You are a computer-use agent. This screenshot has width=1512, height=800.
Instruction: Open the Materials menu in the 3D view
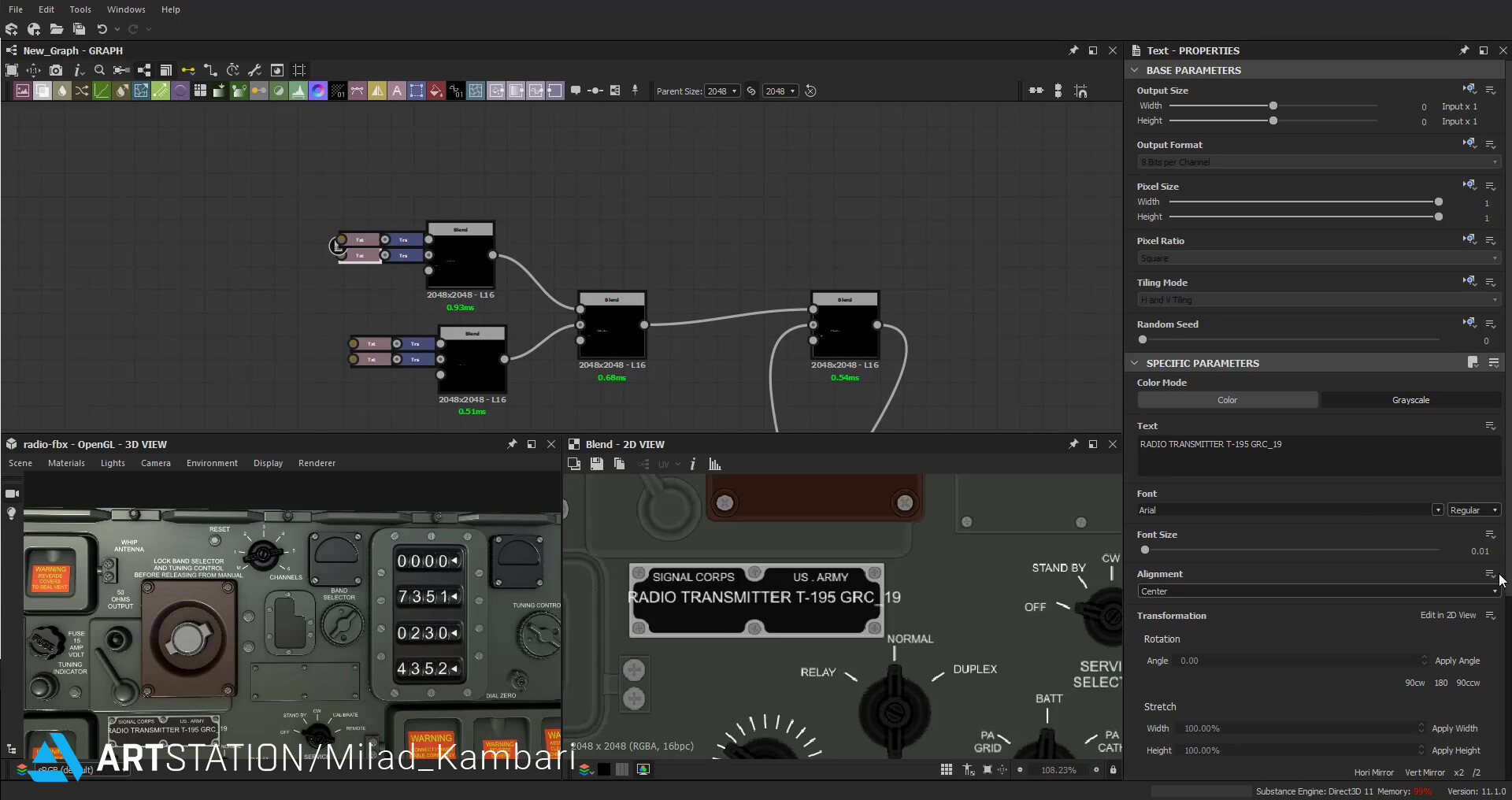pos(66,463)
